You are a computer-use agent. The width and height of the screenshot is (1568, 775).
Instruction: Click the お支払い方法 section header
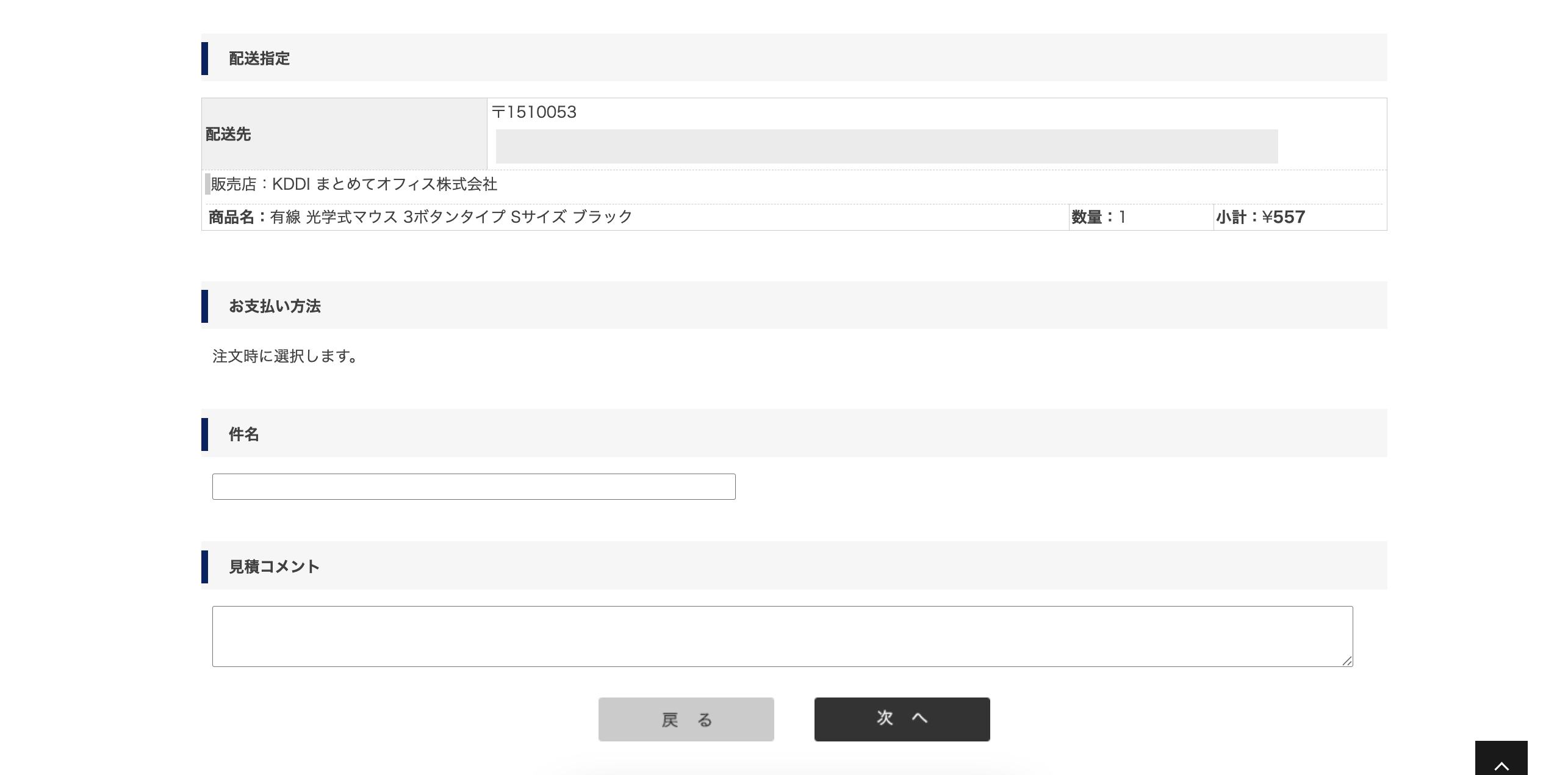click(276, 306)
